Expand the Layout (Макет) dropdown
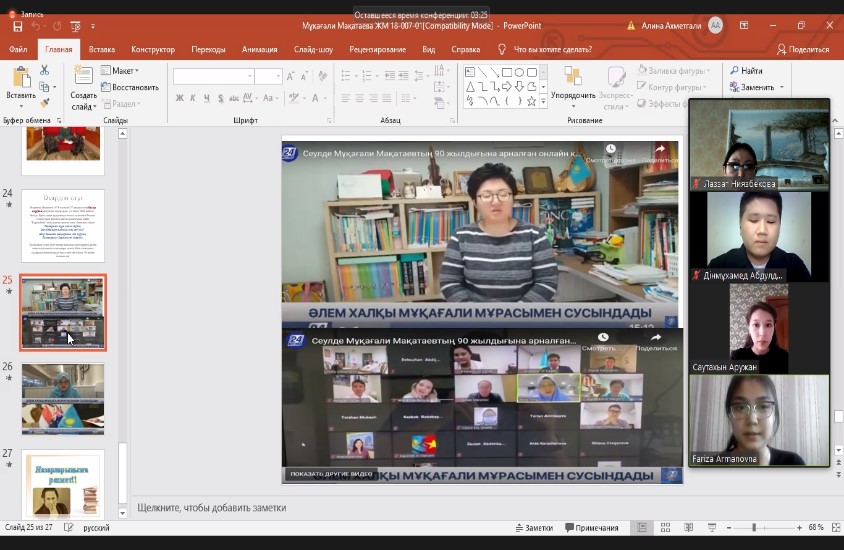This screenshot has height=550, width=844. coord(124,71)
